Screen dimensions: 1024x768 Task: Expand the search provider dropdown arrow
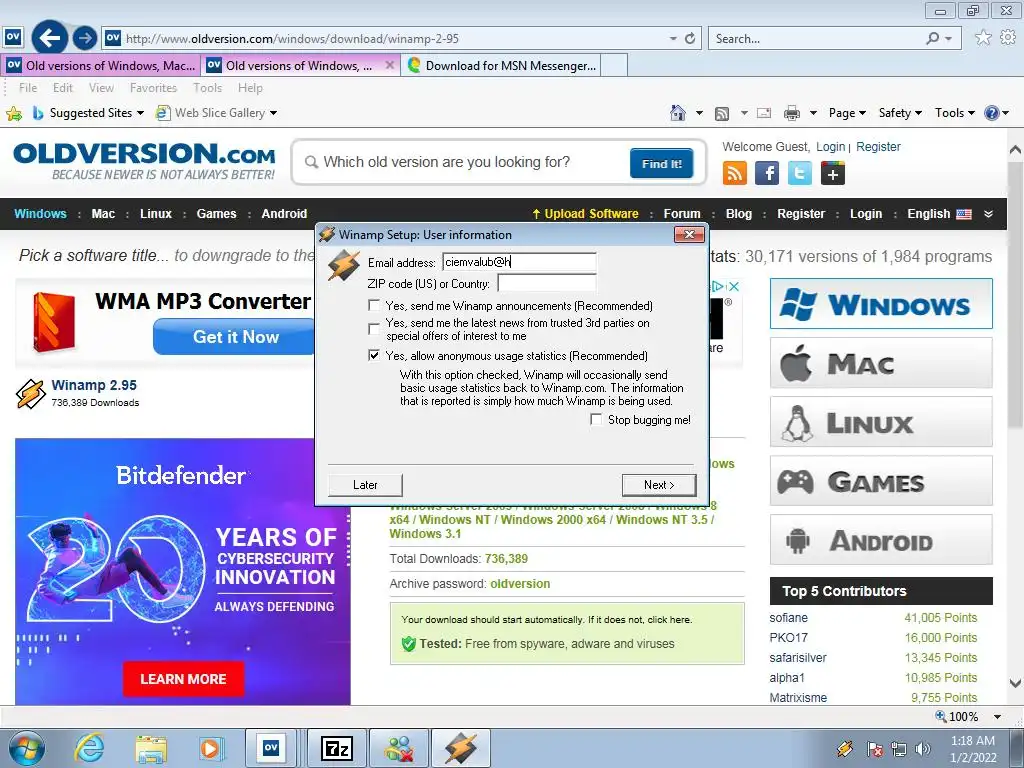948,39
